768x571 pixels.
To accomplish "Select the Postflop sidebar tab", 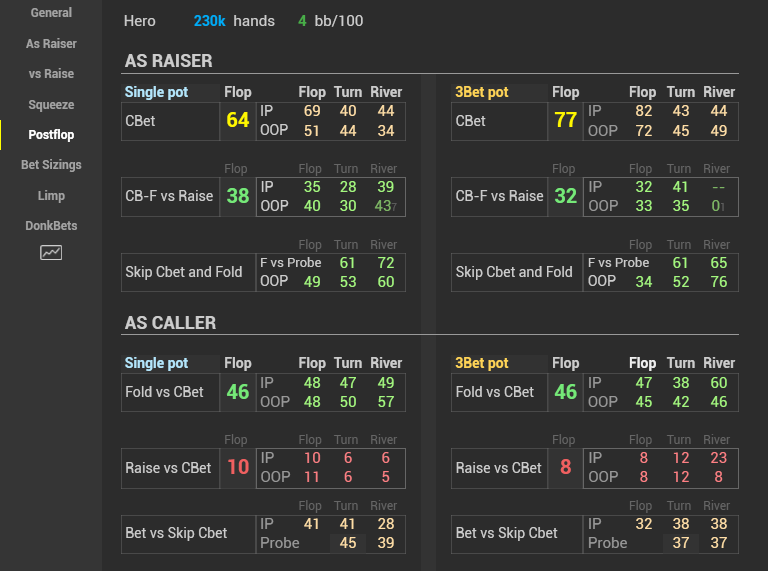I will point(51,135).
